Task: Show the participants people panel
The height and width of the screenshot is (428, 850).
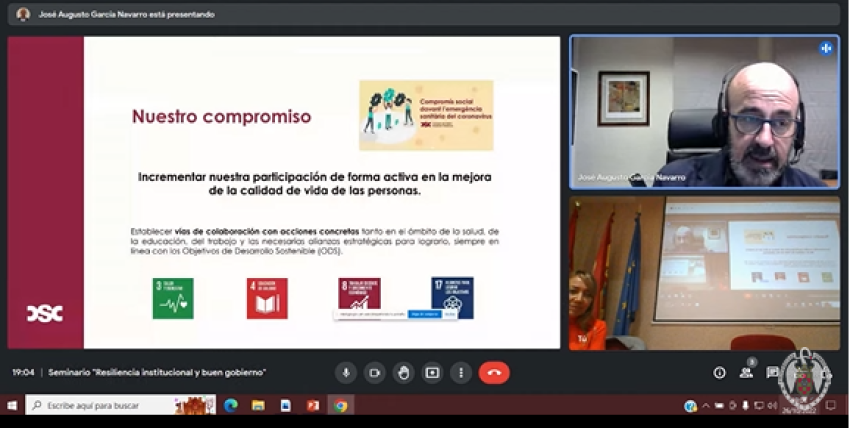Action: 746,373
